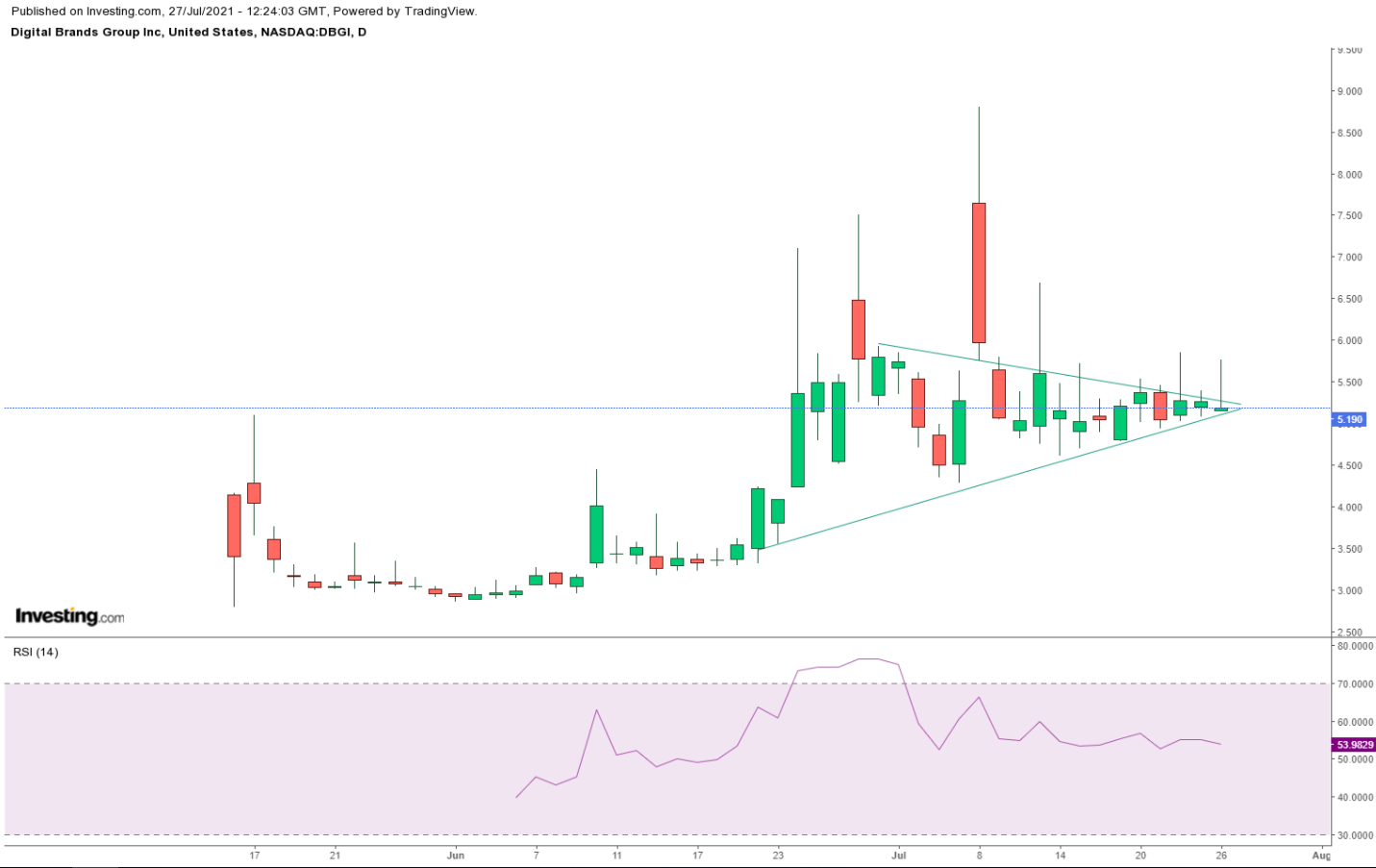Screen dimensions: 1376x868
Task: Click the 60.0000 RSI axis label
Action: point(1355,722)
